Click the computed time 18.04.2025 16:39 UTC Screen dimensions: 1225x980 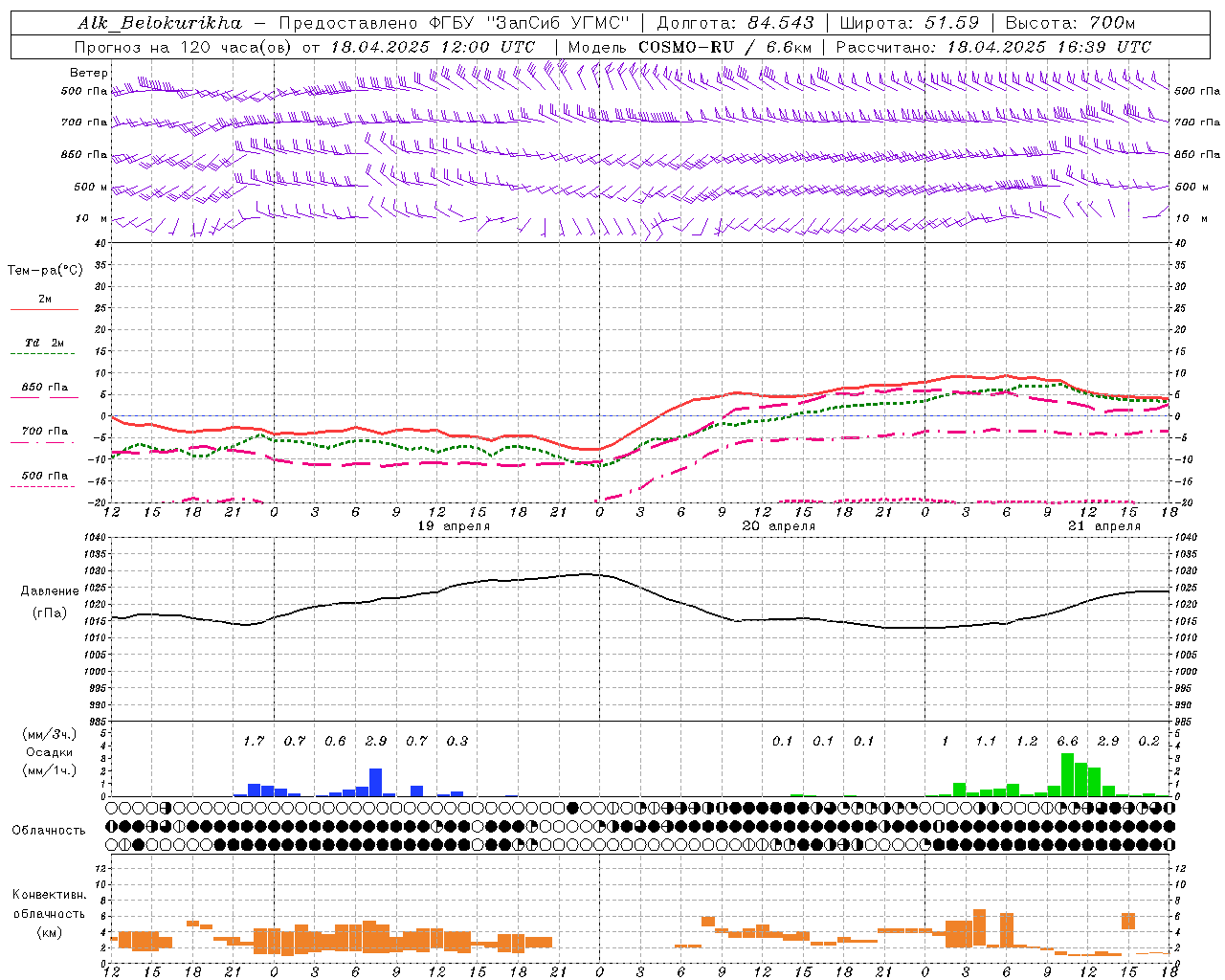click(x=1049, y=47)
